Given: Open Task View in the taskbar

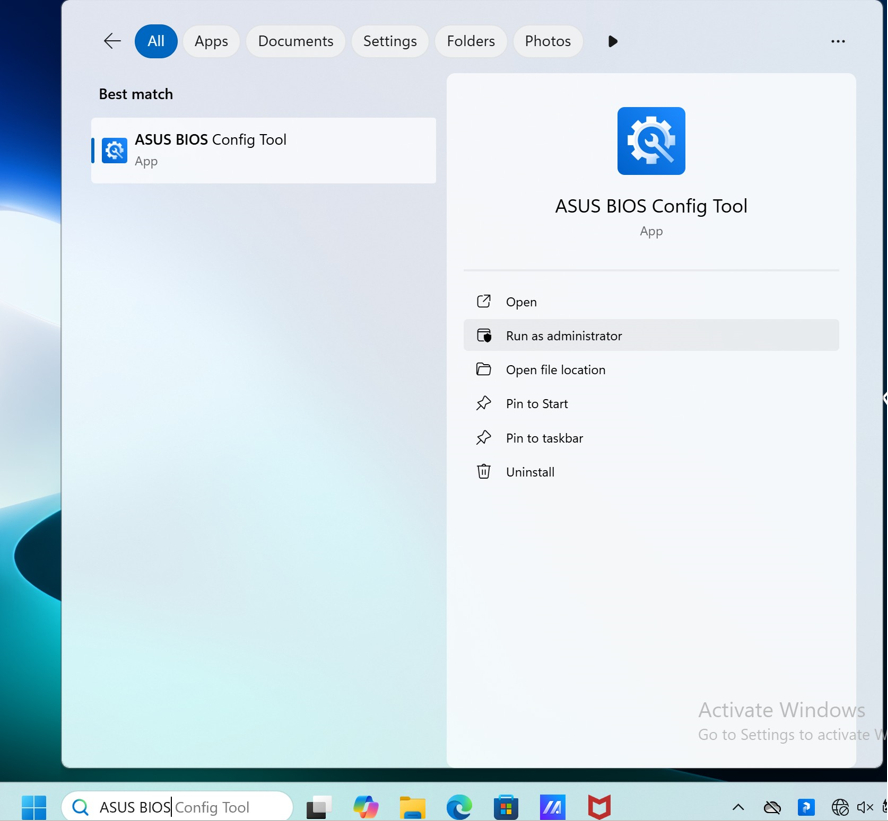Looking at the screenshot, I should [x=319, y=807].
